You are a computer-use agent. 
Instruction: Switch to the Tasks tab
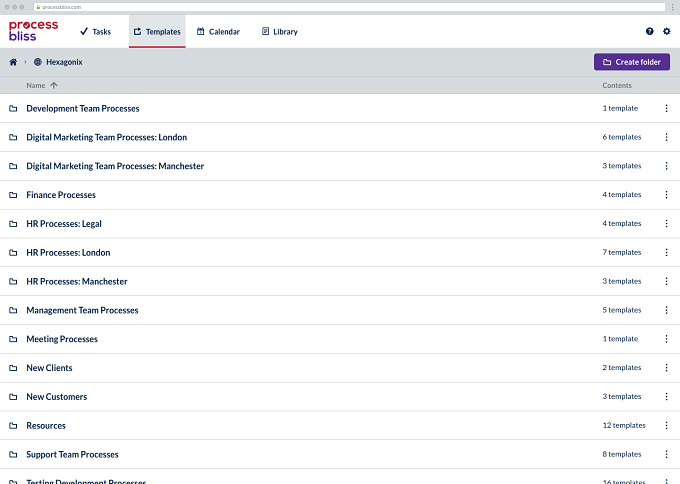[x=95, y=32]
